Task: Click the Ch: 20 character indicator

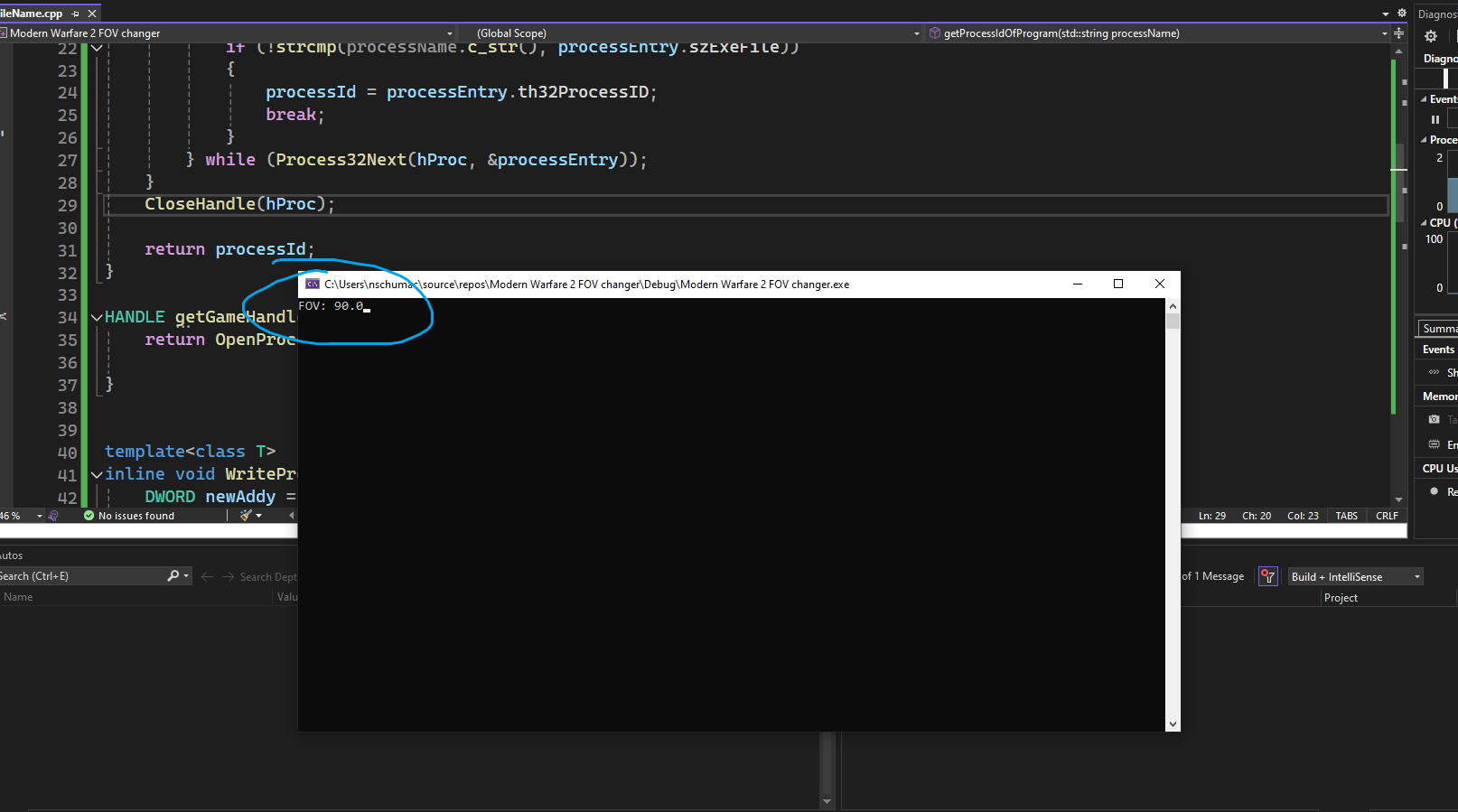Action: [1257, 516]
